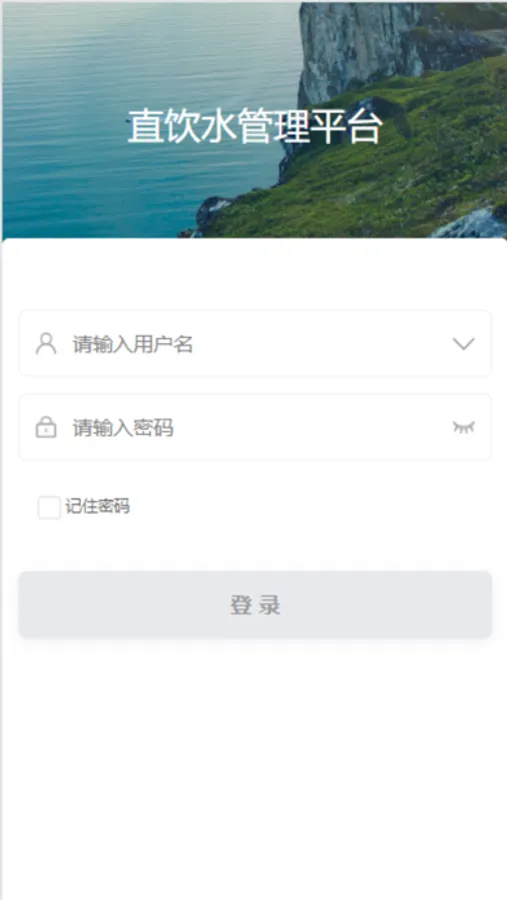The image size is (507, 900).
Task: Click the 直饮水管理平台 title text
Action: pos(254,127)
